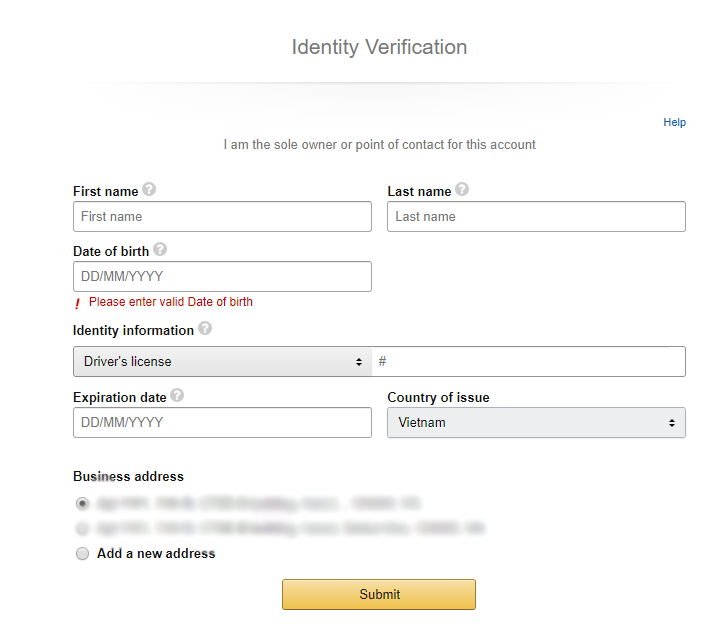This screenshot has height=636, width=725.
Task: Click the Last name help question icon
Action: 462,190
